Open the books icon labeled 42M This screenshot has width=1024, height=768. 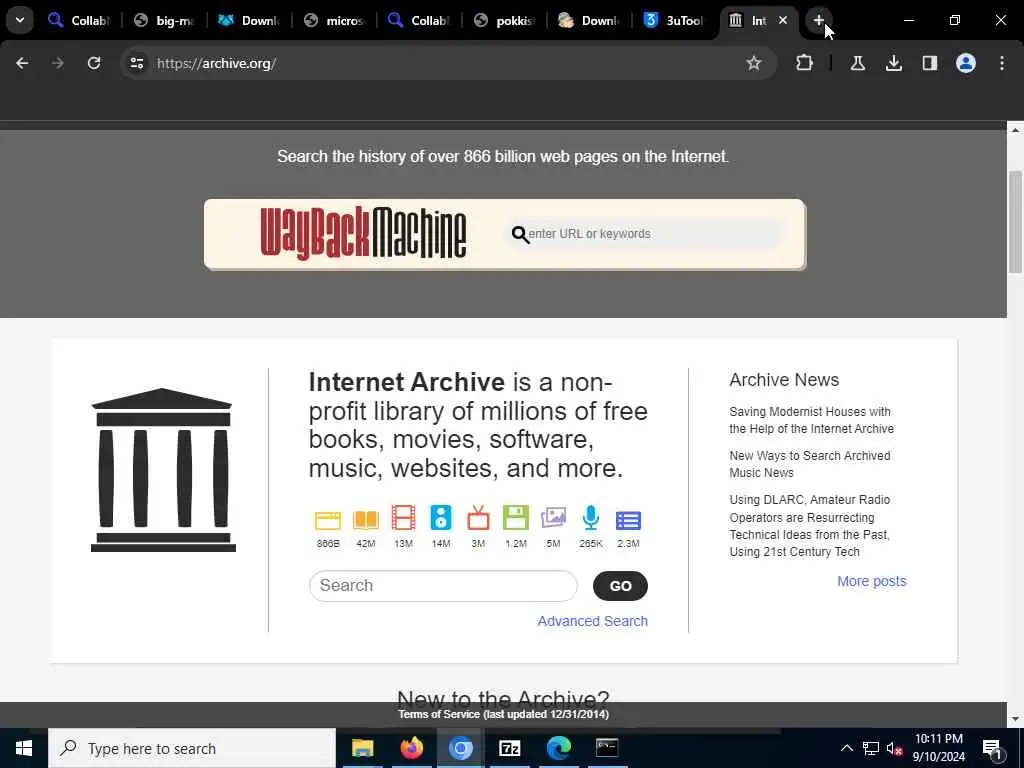coord(366,520)
